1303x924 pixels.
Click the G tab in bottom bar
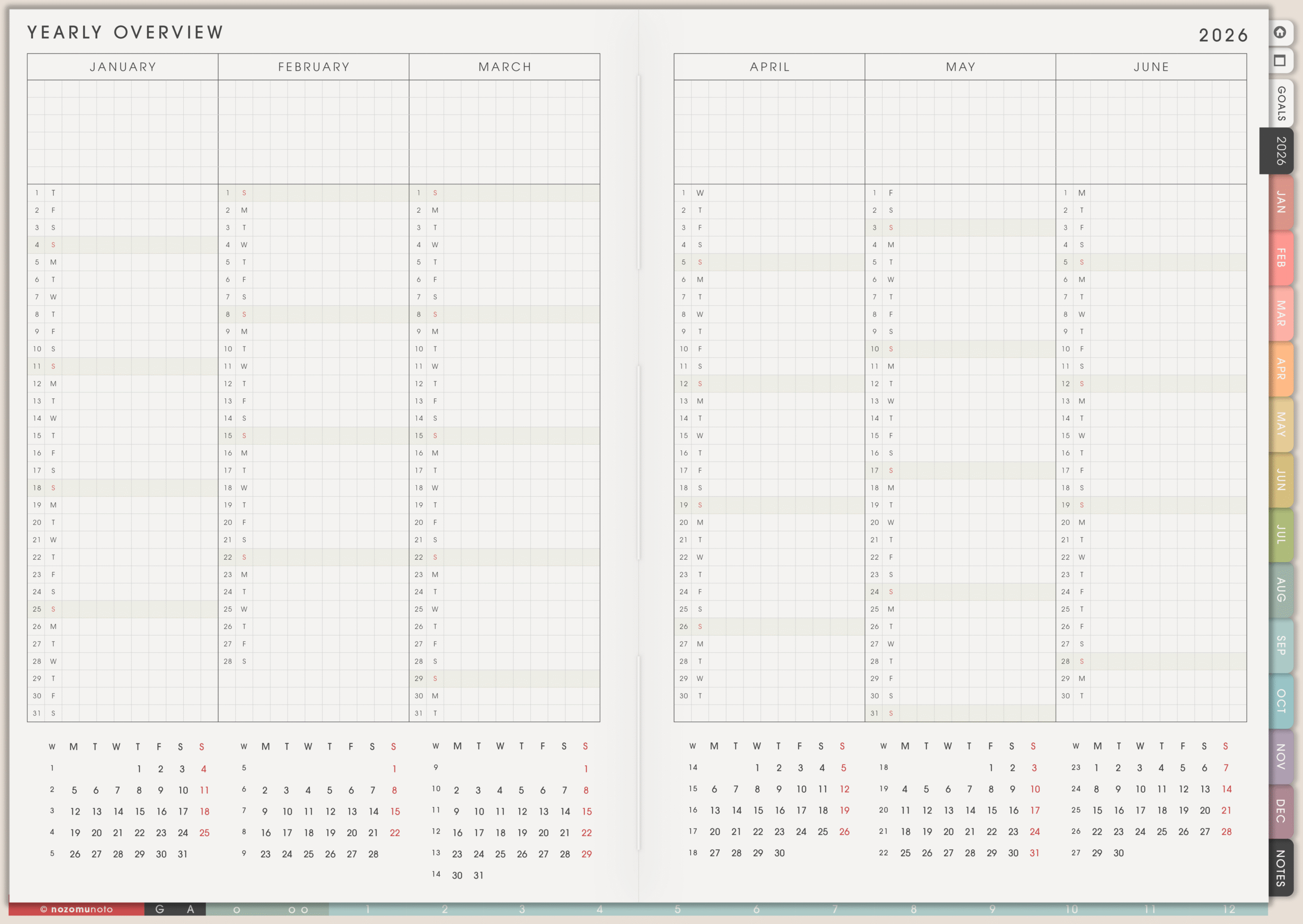(x=160, y=909)
